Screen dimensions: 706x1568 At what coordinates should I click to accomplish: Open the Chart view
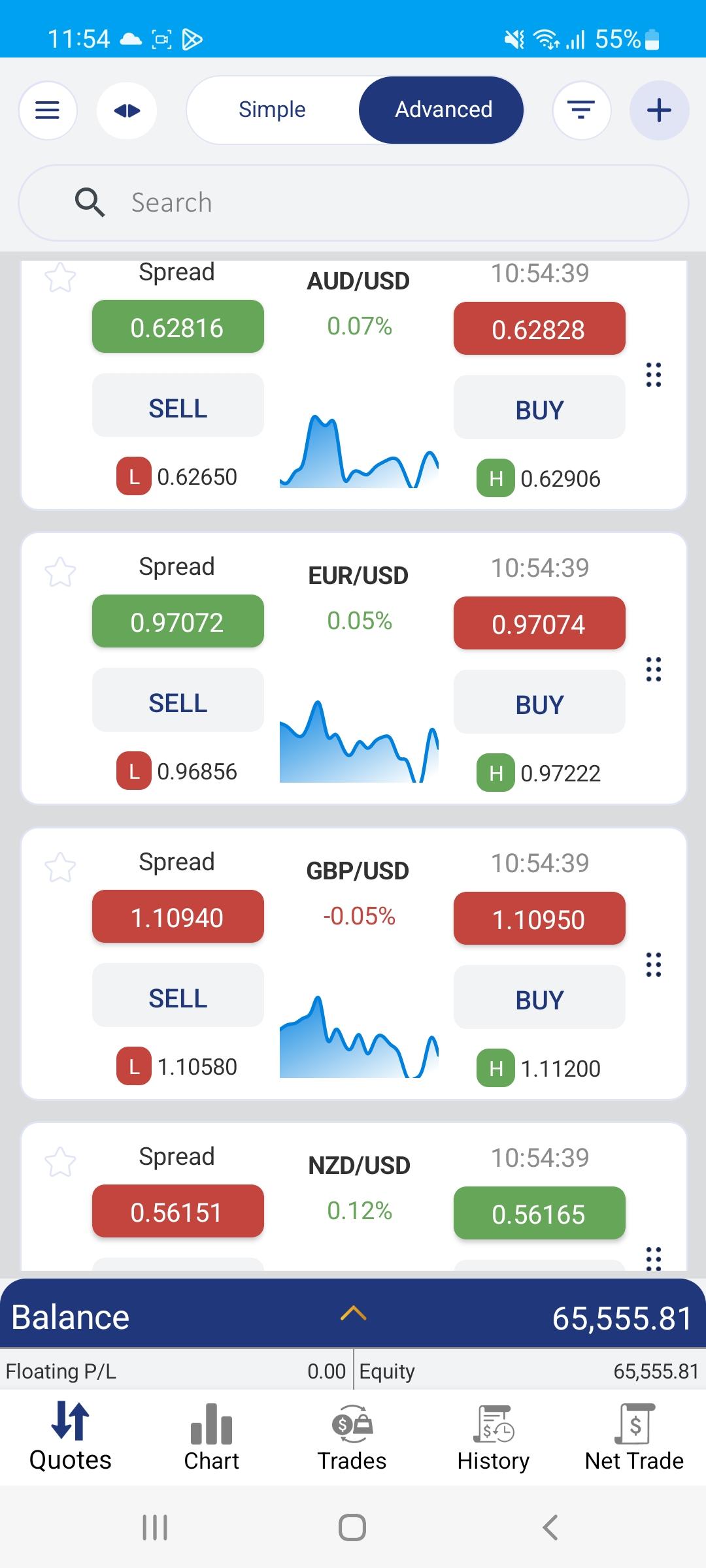211,1439
